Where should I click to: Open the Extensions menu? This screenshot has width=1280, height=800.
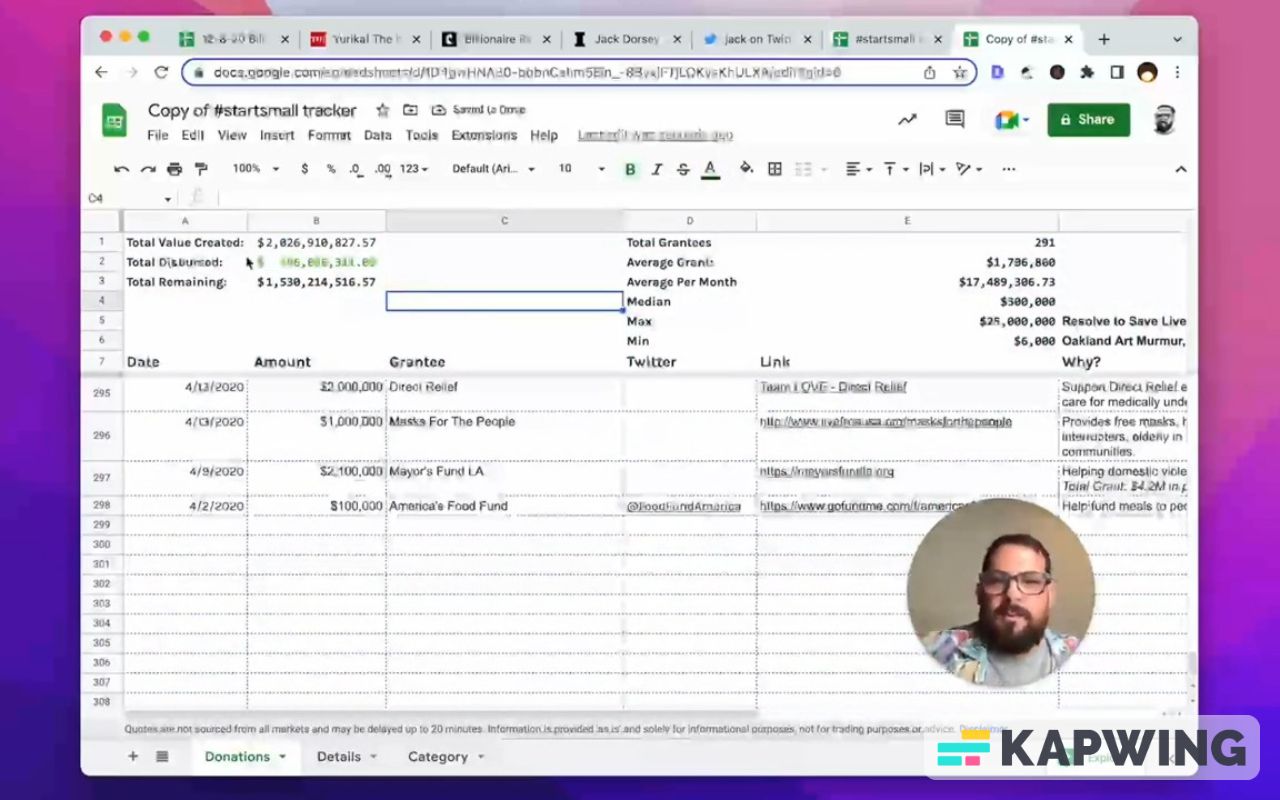[484, 135]
